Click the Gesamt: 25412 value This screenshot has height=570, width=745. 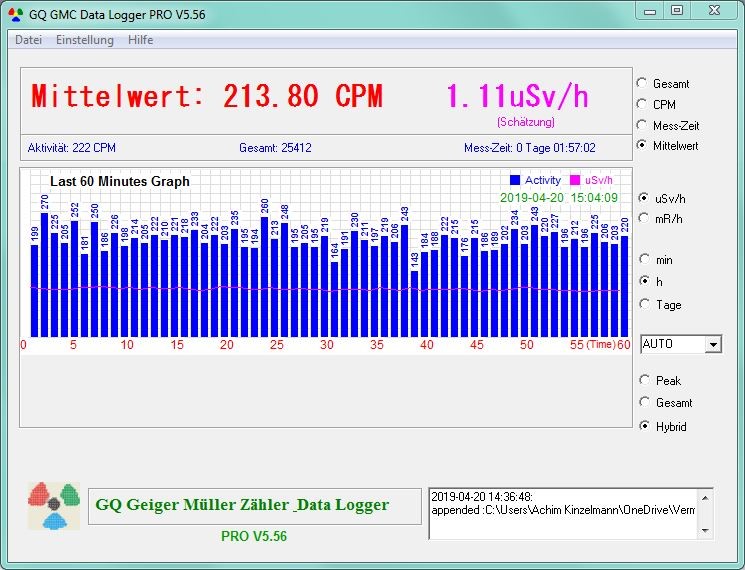click(x=275, y=148)
